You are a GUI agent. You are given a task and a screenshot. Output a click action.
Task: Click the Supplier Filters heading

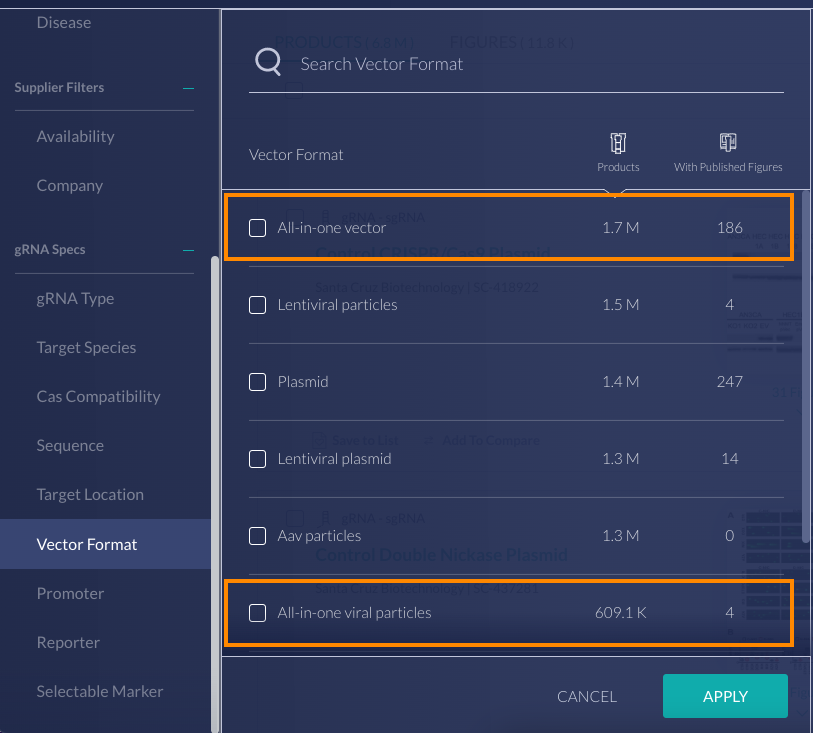coord(59,88)
